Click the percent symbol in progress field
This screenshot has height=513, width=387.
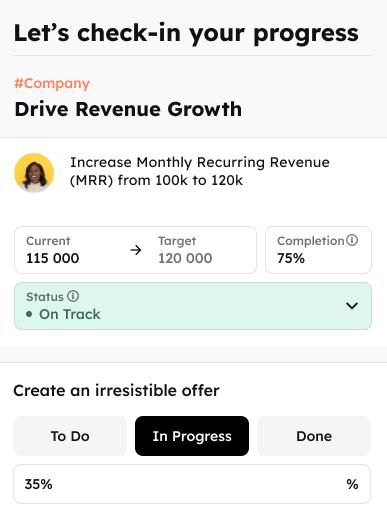pos(352,484)
